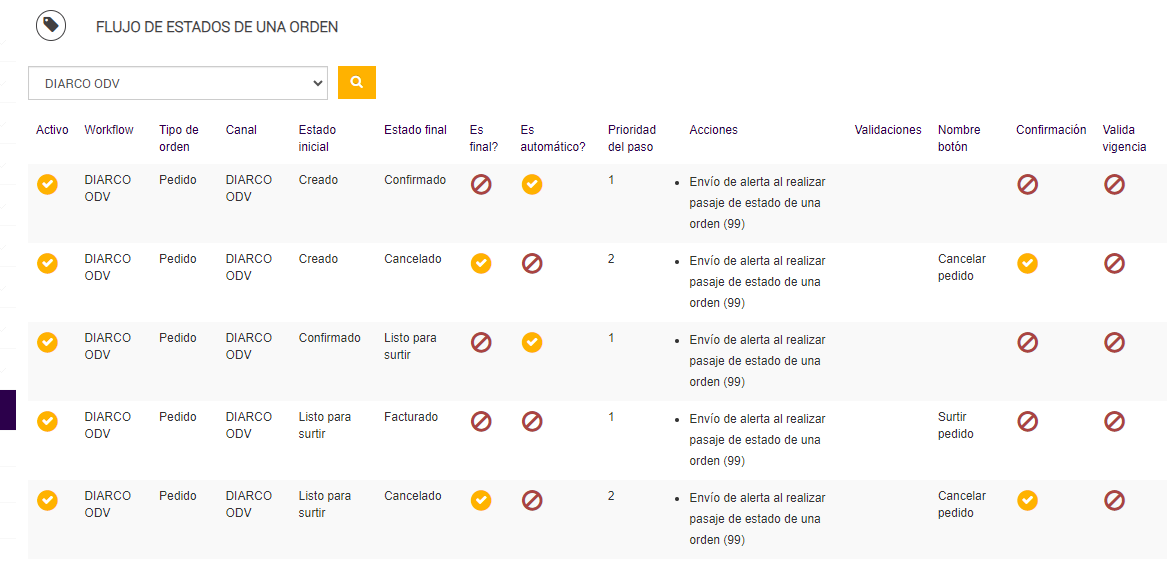Click priority number 2 in last row
The image size is (1174, 567).
coord(611,496)
